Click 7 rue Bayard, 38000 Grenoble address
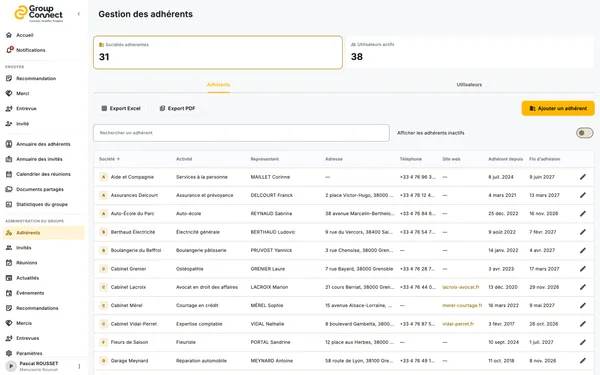The image size is (600, 375). click(x=359, y=269)
